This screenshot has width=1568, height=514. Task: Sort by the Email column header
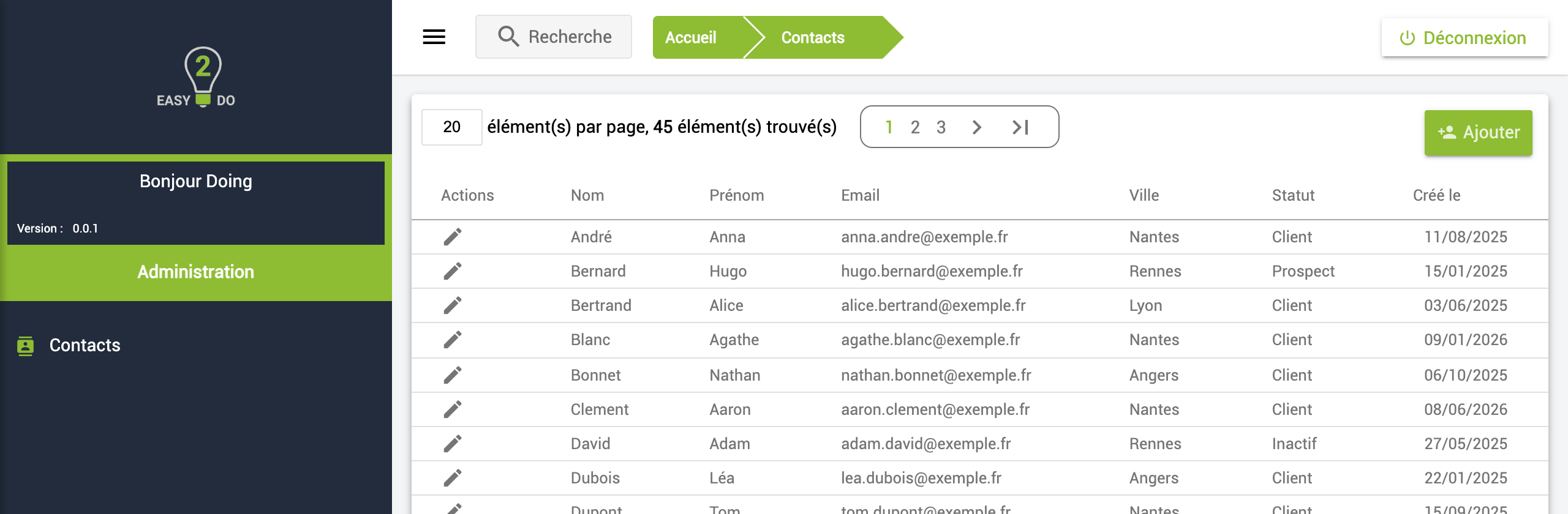[x=861, y=195]
